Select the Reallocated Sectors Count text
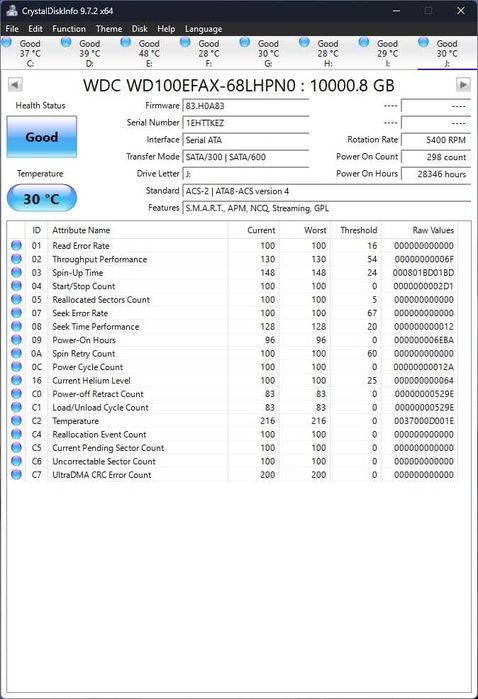 click(x=101, y=300)
